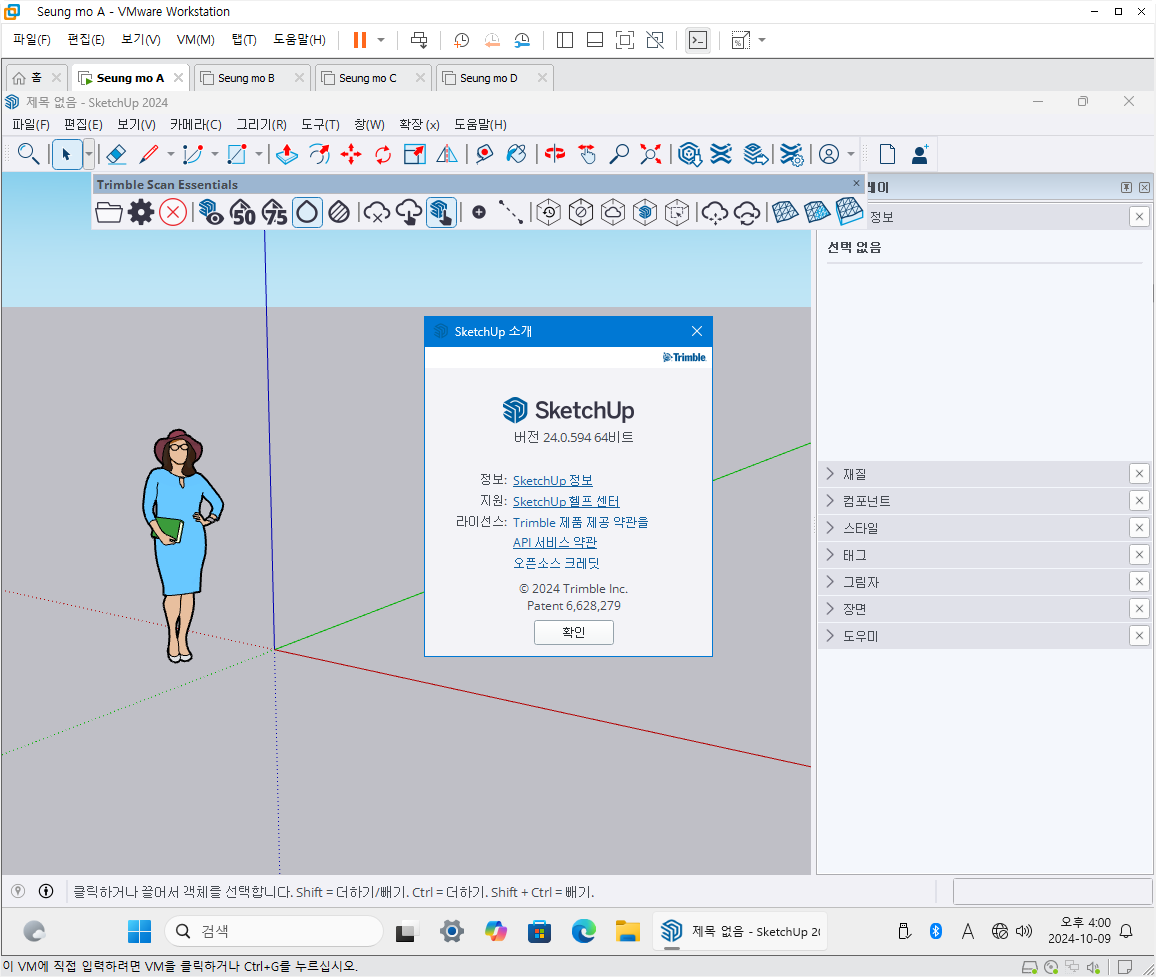Open the API 서비스 약관 link
This screenshot has height=977, width=1156.
(555, 543)
